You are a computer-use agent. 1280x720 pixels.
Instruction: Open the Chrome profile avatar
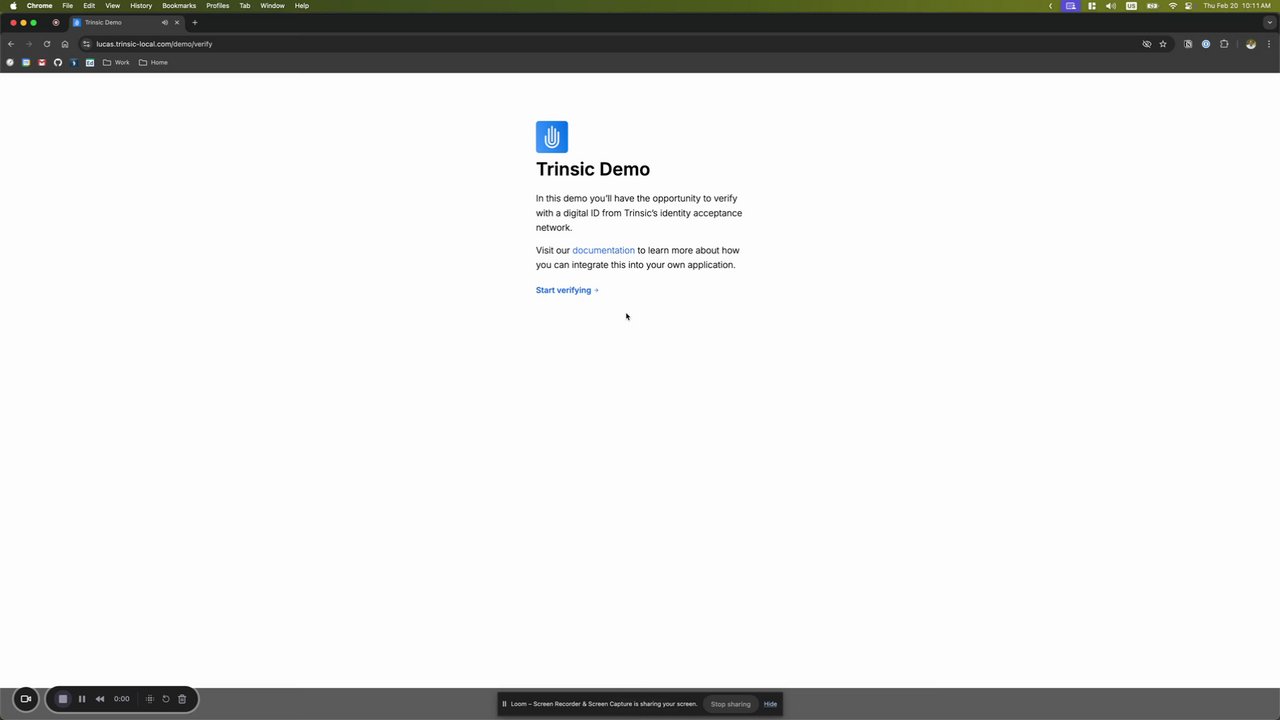coord(1251,44)
